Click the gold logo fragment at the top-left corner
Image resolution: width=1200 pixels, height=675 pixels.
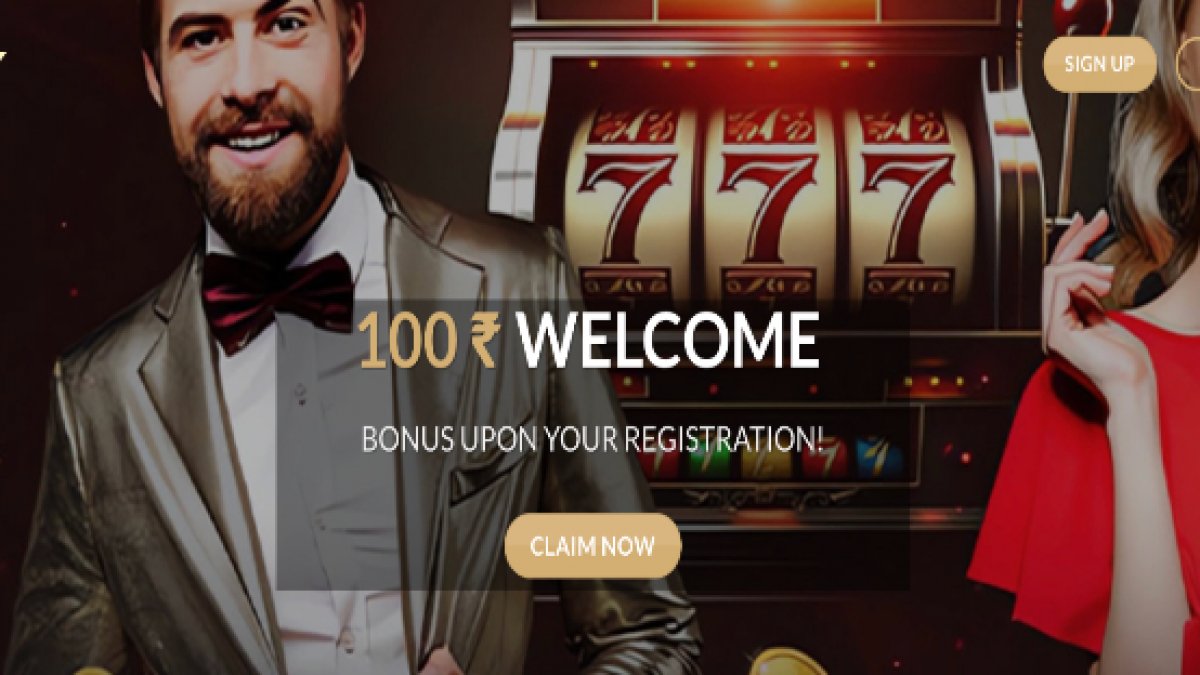3,55
